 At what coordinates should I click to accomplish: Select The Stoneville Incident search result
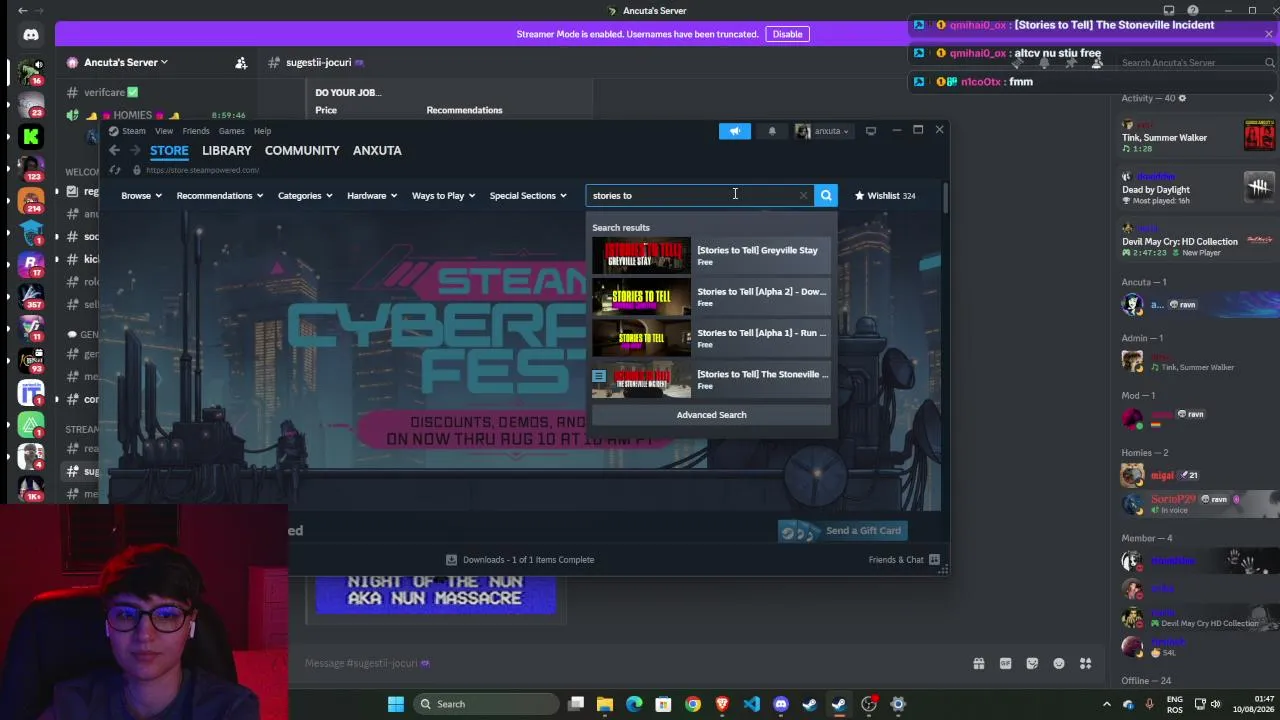711,379
